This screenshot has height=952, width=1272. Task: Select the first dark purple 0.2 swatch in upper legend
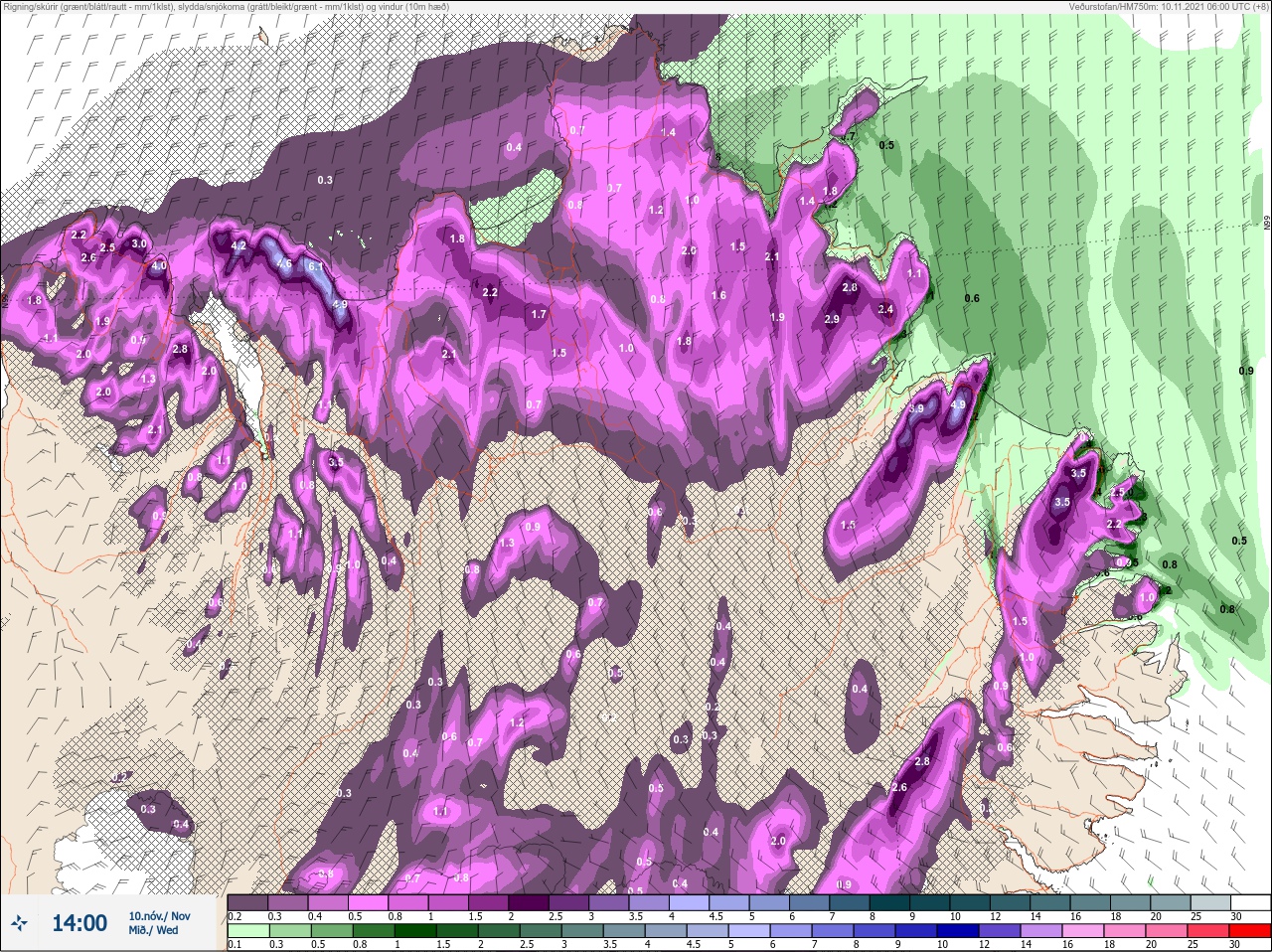[x=247, y=902]
